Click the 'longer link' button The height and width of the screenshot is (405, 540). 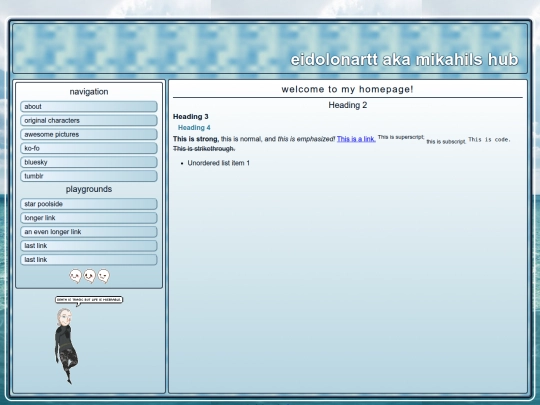pos(89,218)
